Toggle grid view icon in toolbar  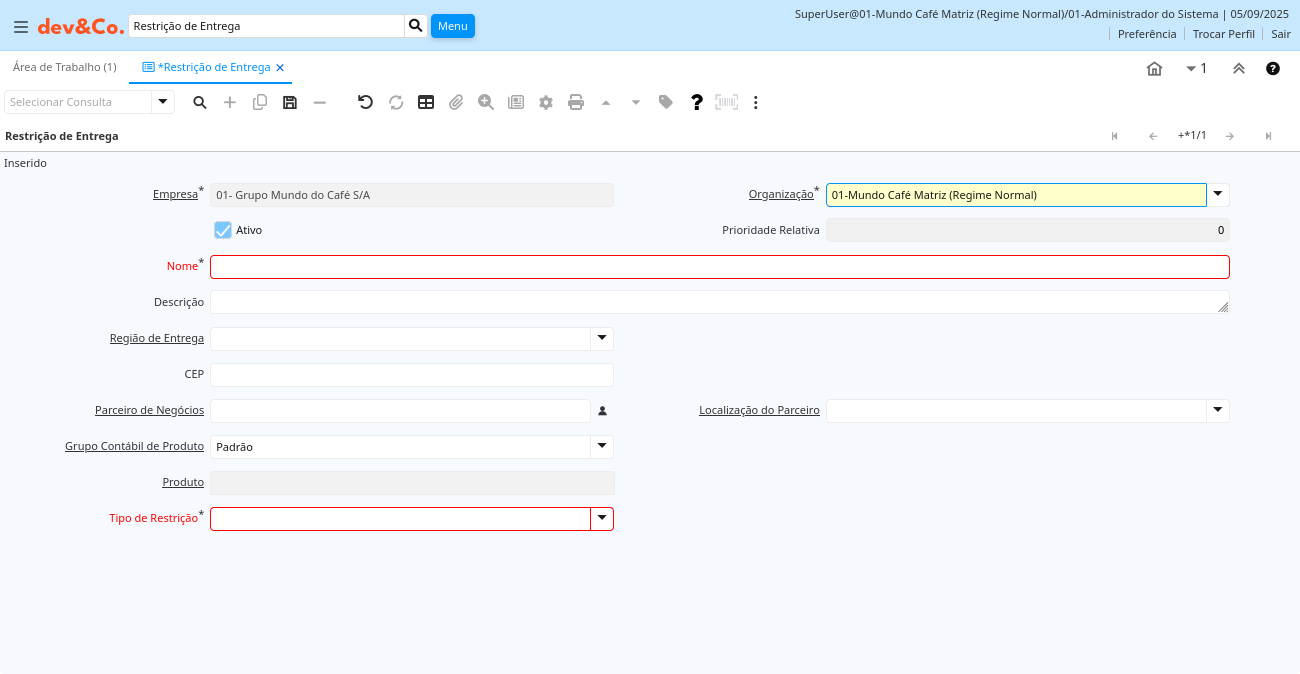pos(426,102)
